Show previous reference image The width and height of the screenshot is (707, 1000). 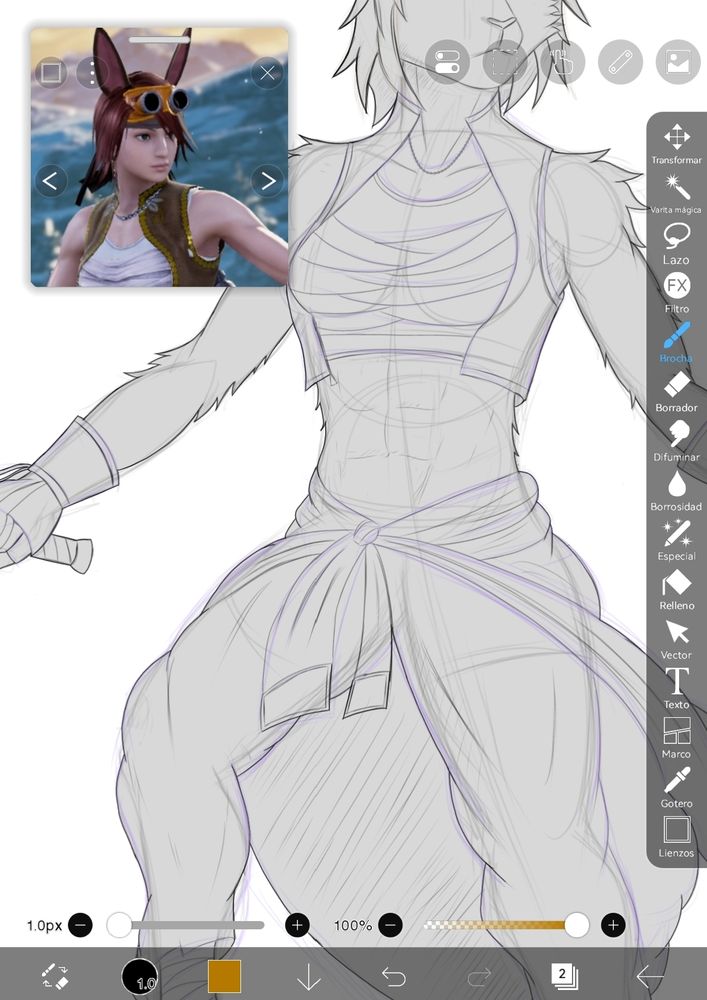(x=50, y=181)
